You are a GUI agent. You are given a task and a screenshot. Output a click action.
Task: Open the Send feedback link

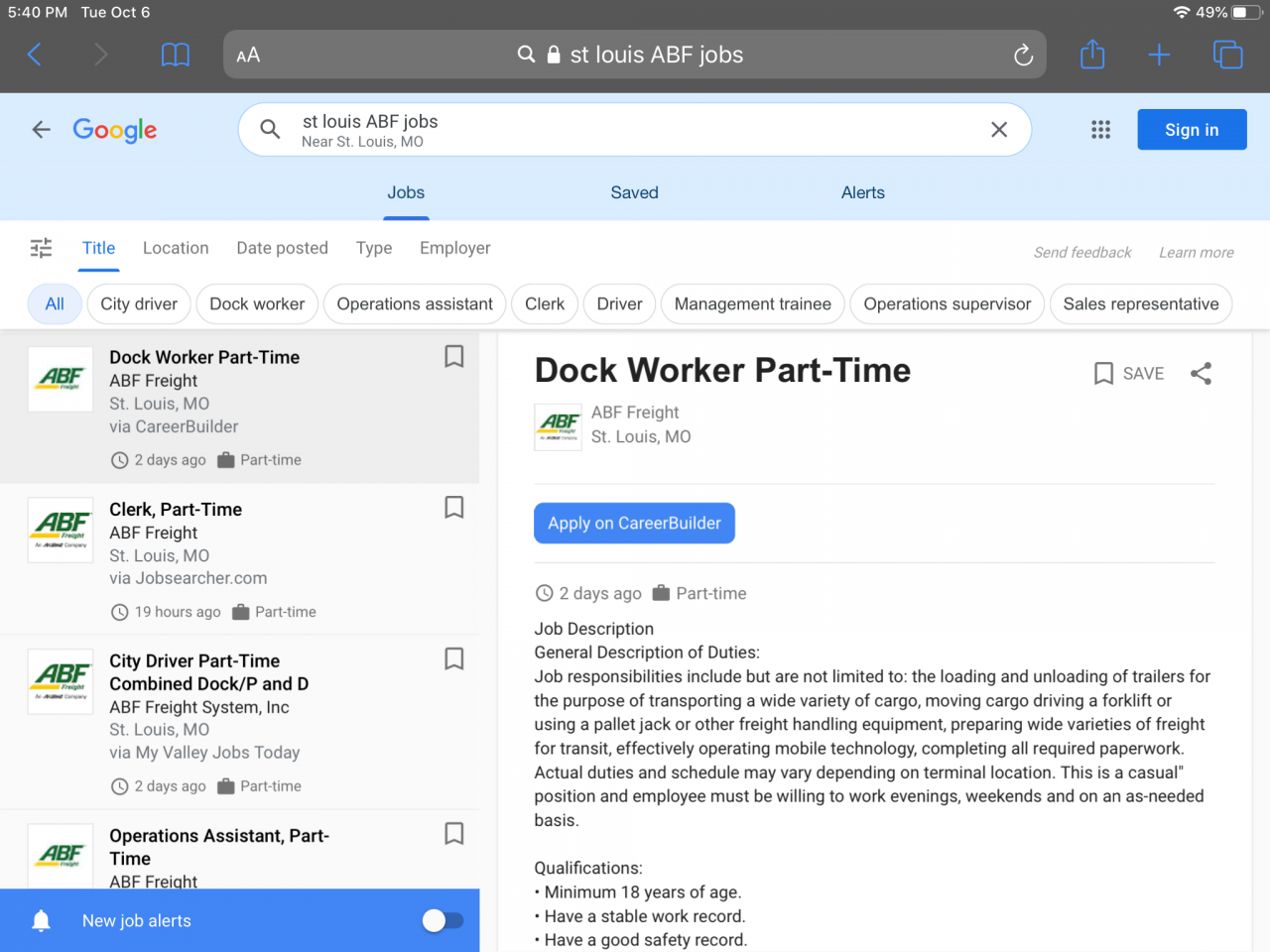pyautogui.click(x=1082, y=252)
